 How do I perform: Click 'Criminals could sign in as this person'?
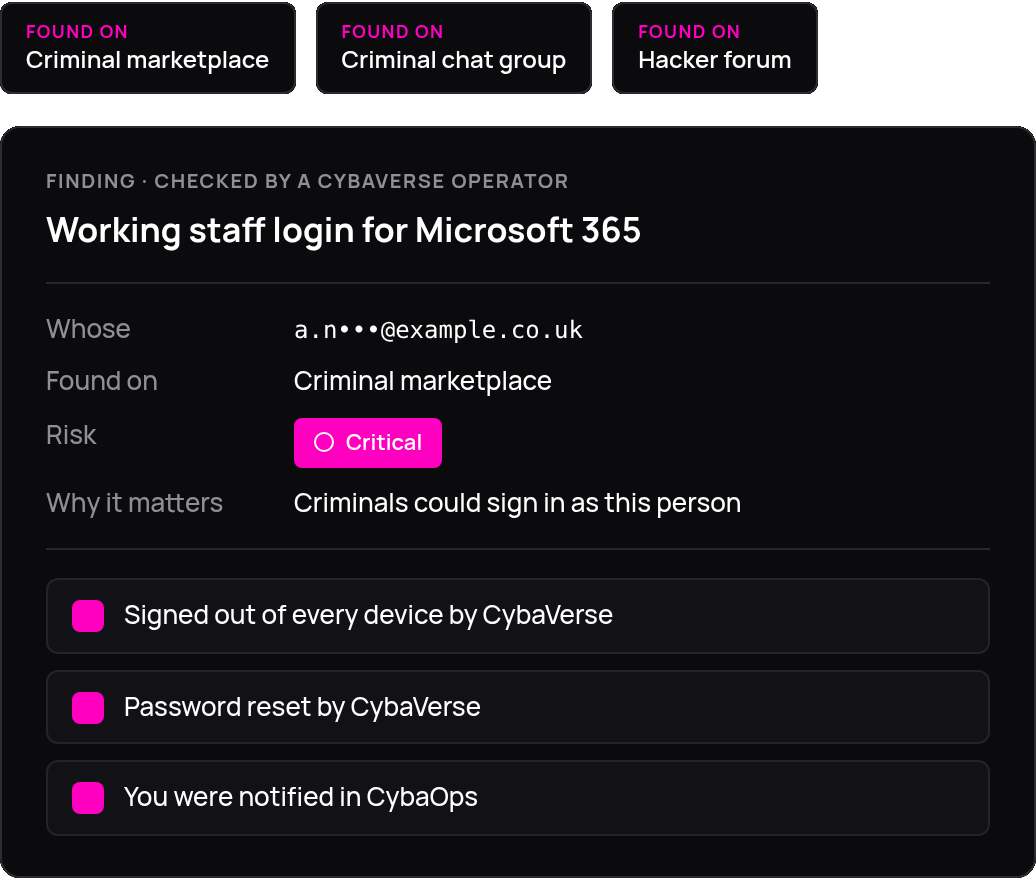click(x=517, y=503)
